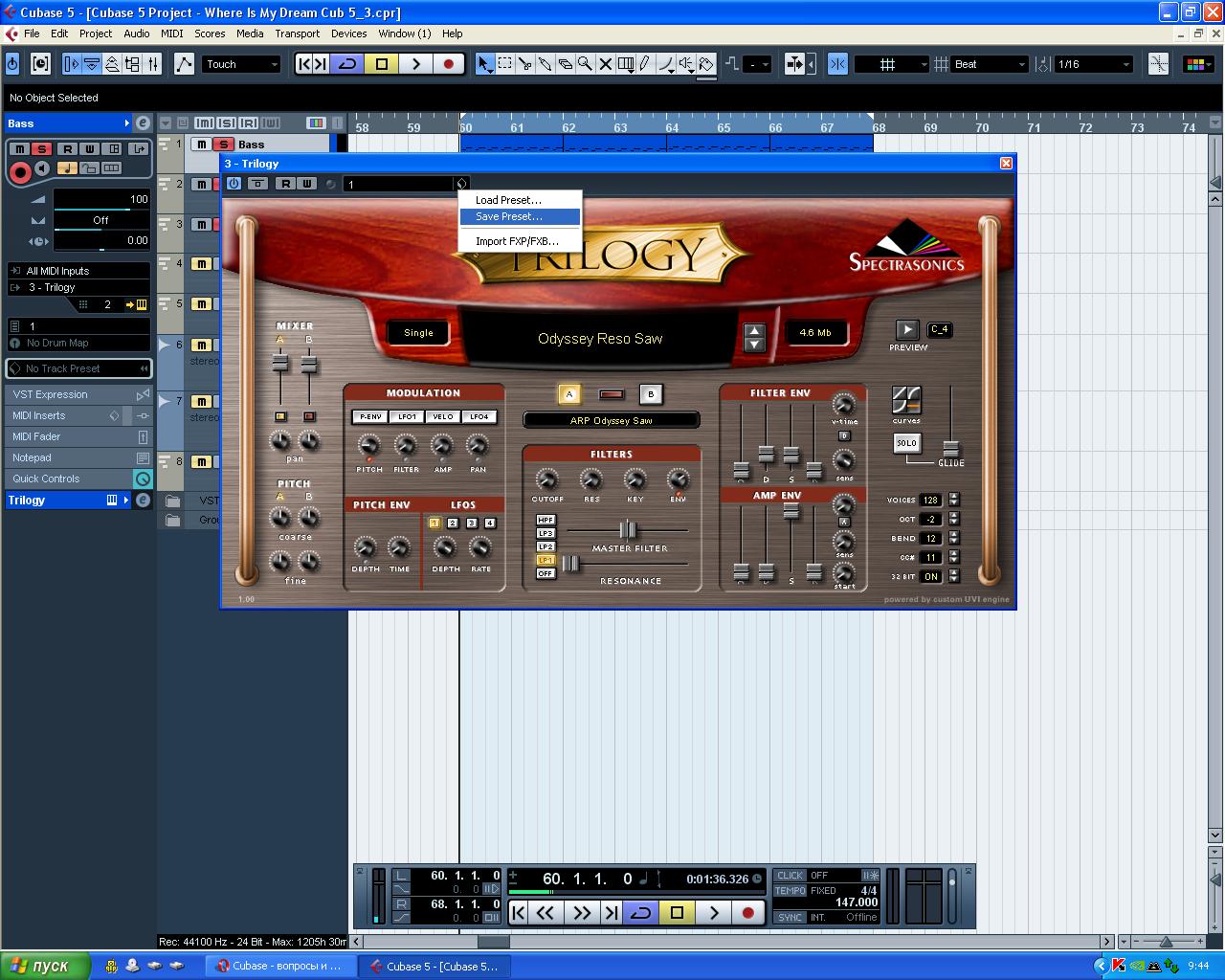
Task: Click the Edit Channel Settings 'e' for Bass
Action: [143, 123]
